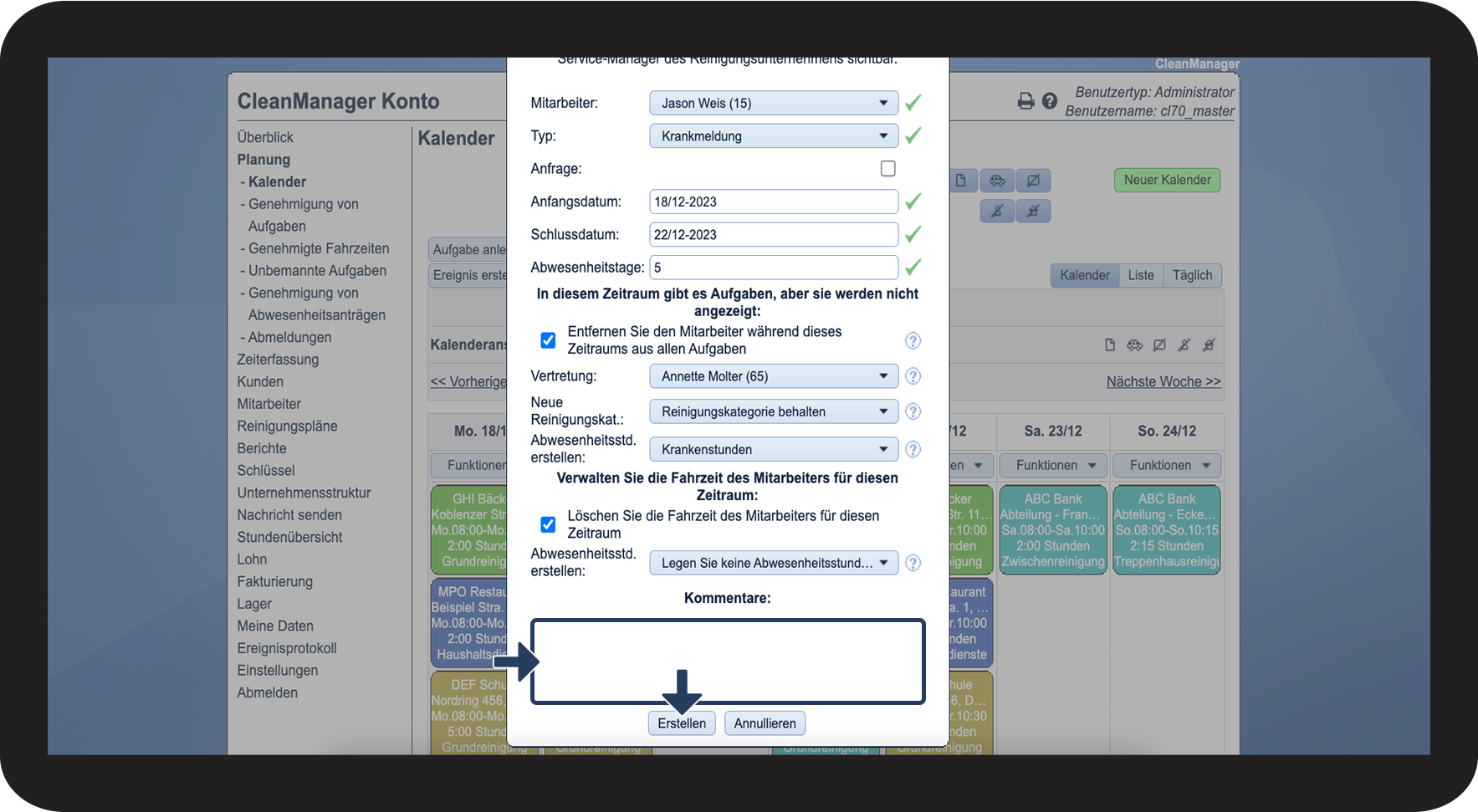The width and height of the screenshot is (1478, 812).
Task: Open the ABC Bank task on Sa. 23/12
Action: [1053, 530]
